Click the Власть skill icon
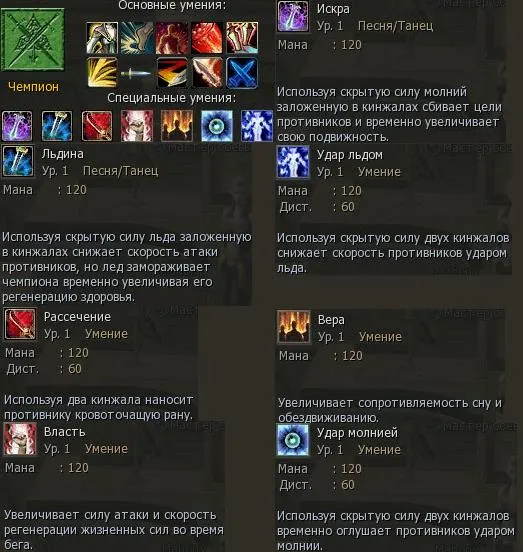The width and height of the screenshot is (523, 552). pos(20,439)
